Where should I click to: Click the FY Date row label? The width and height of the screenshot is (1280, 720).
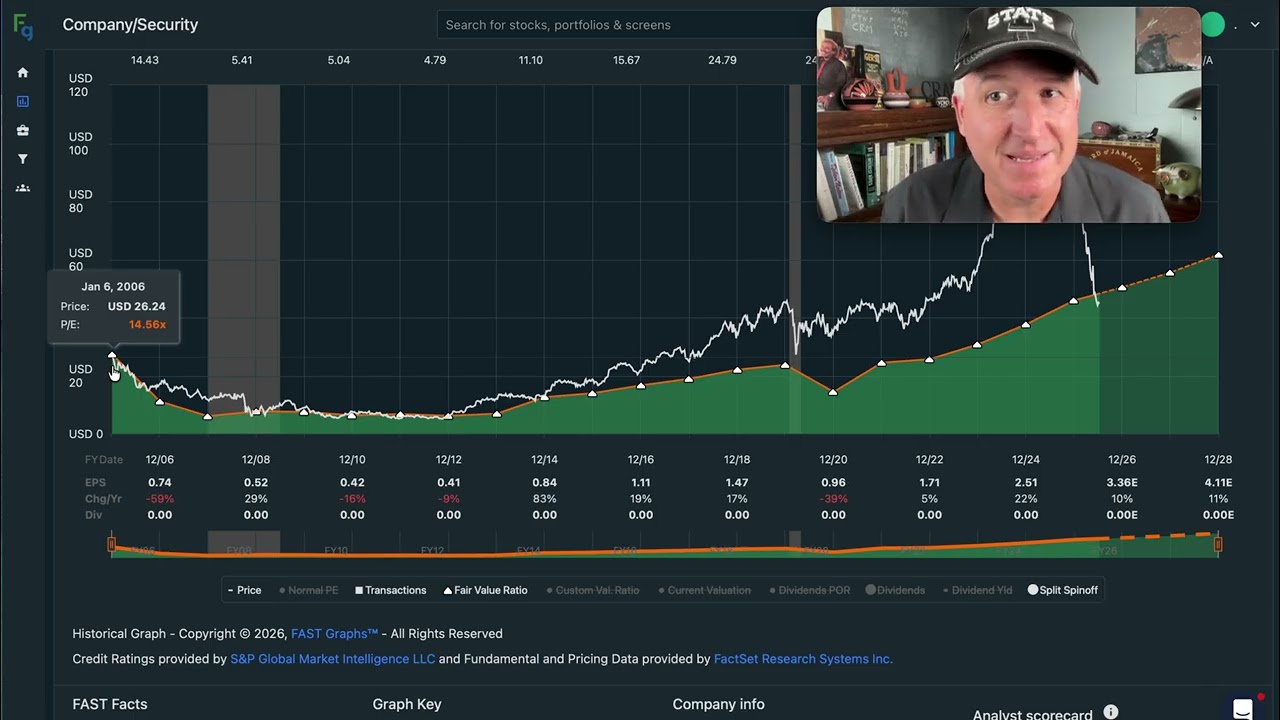104,460
